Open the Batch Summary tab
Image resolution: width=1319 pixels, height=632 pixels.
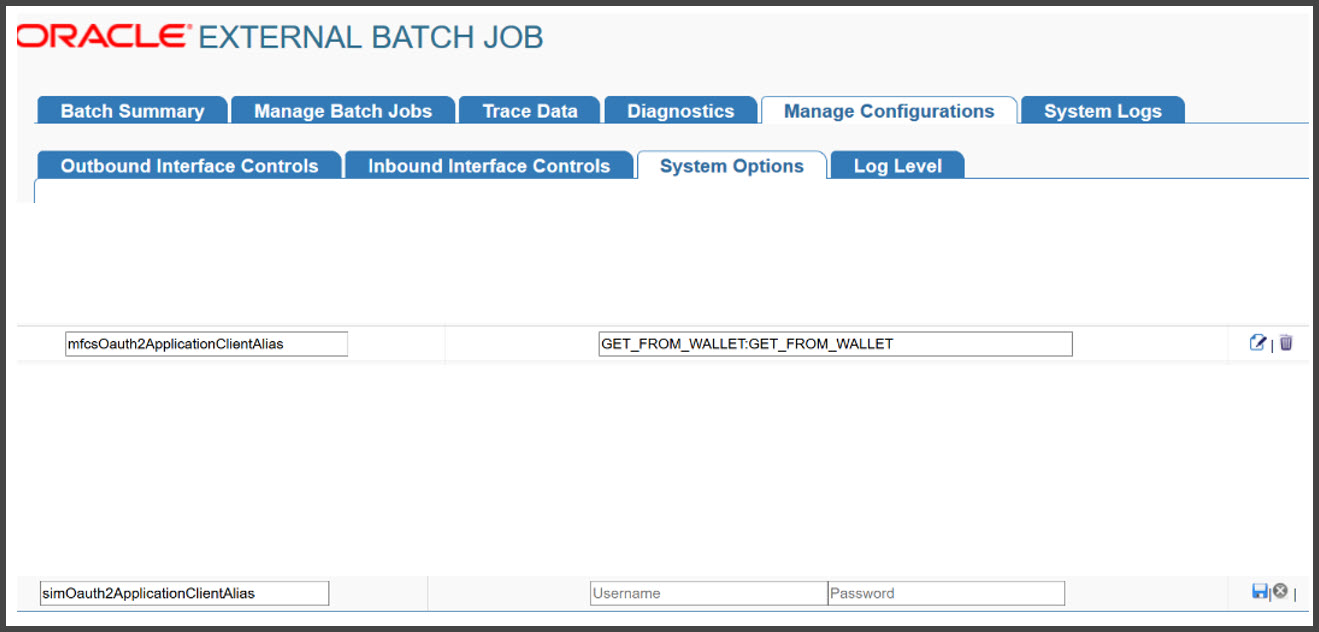coord(132,111)
